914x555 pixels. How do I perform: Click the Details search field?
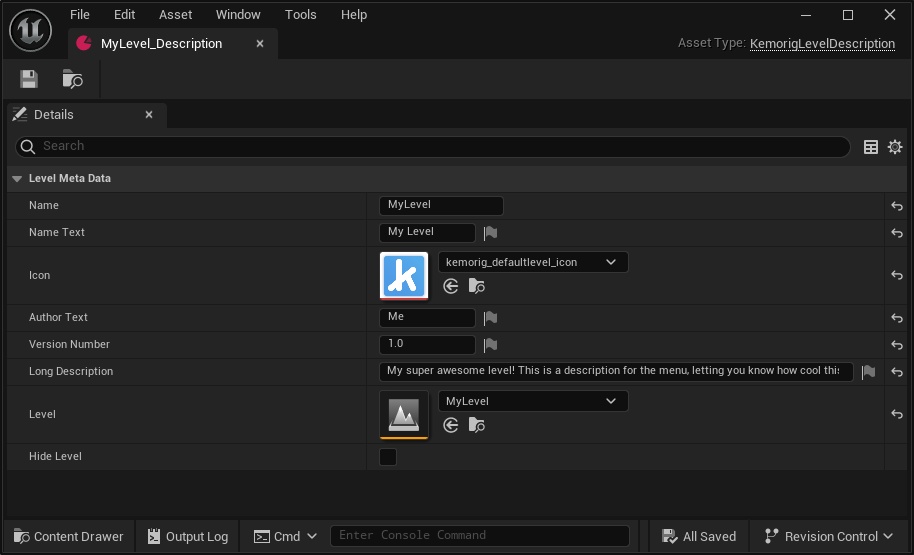440,146
